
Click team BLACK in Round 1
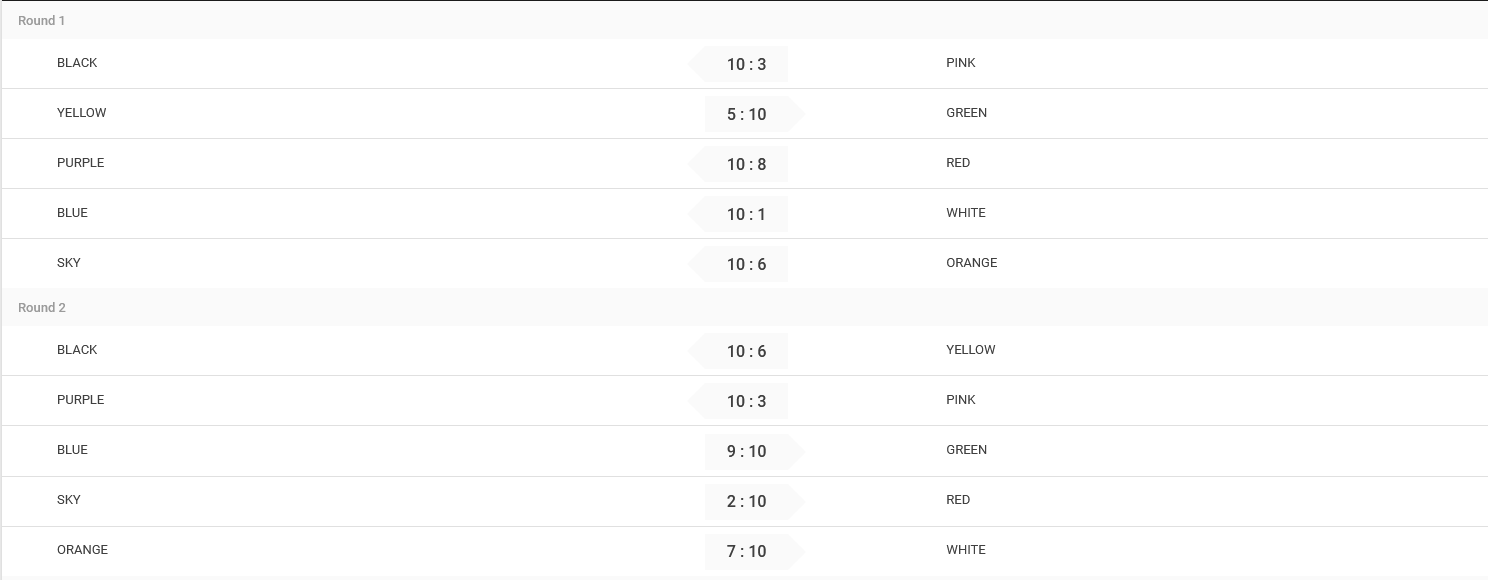tap(77, 63)
